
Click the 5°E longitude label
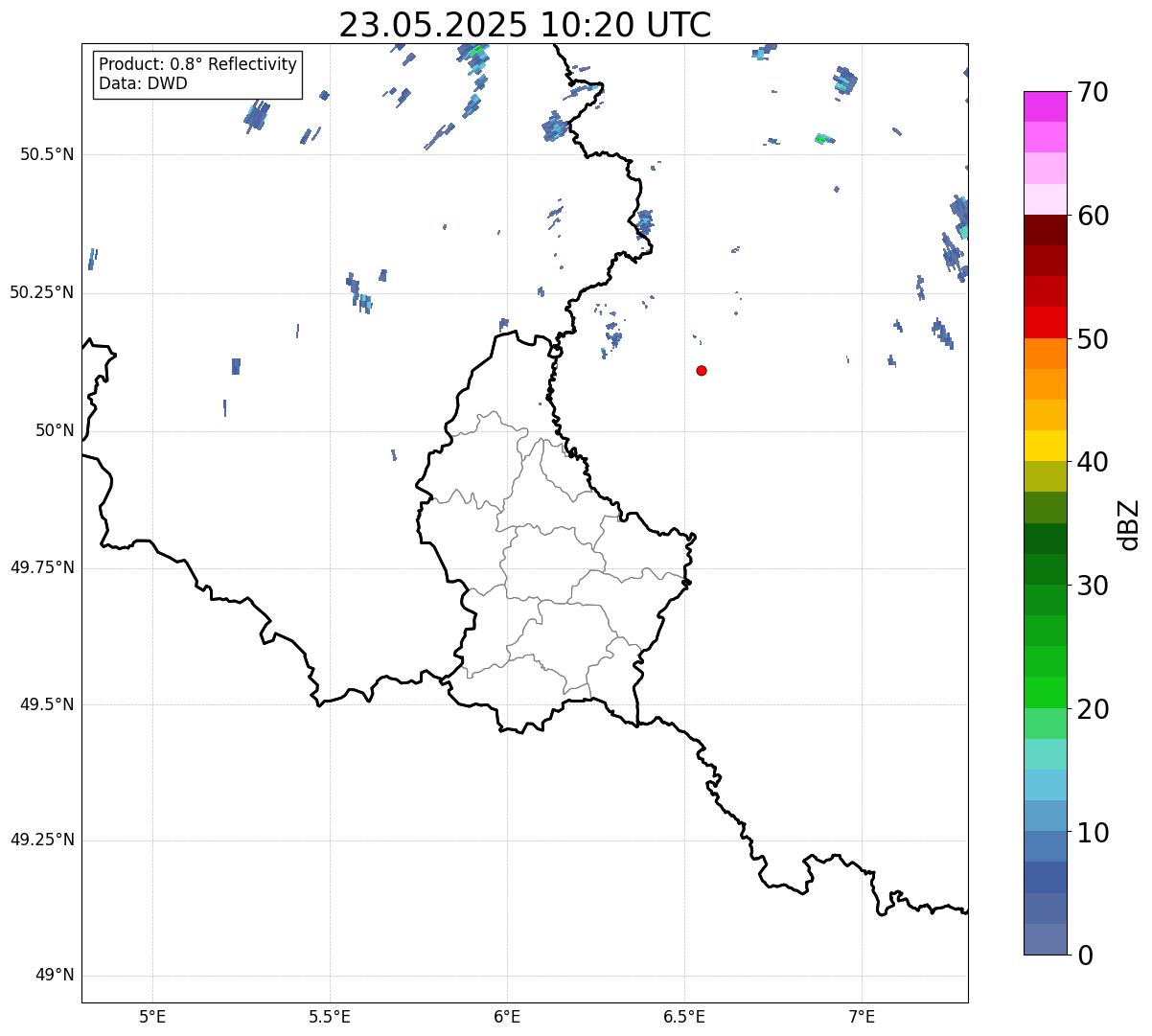152,1016
